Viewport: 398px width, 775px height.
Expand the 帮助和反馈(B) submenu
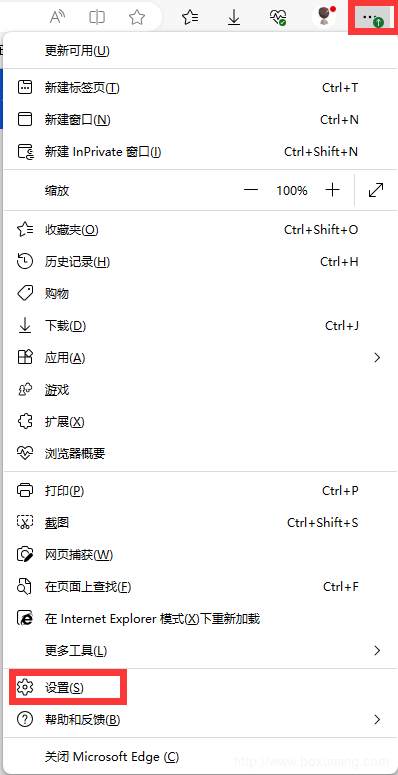click(x=199, y=720)
